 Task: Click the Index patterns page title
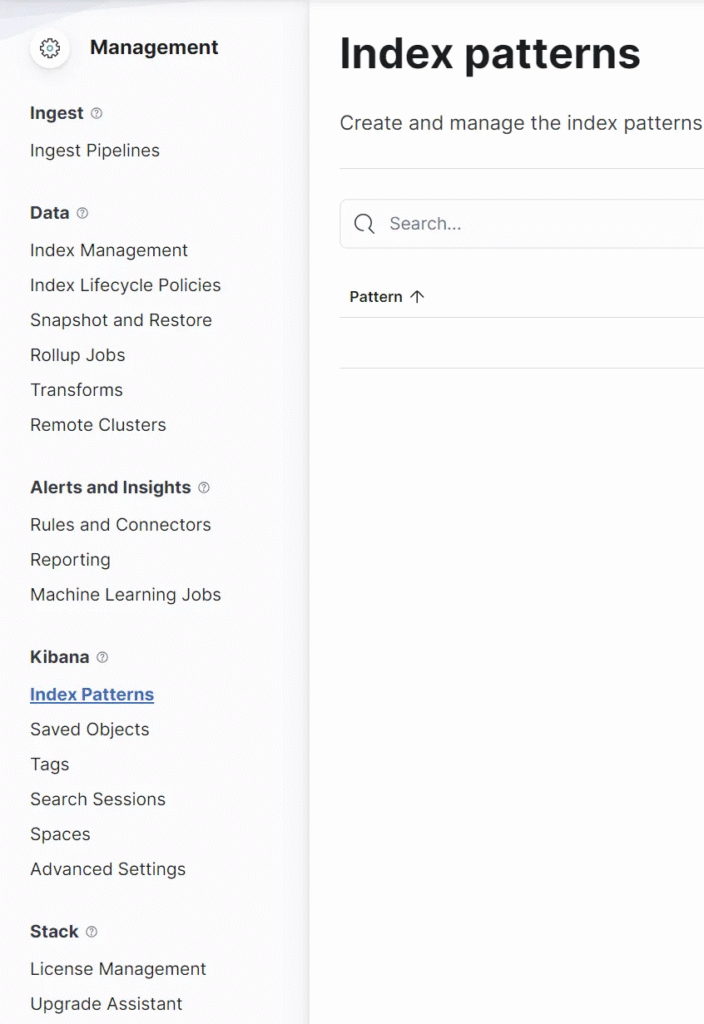coord(490,54)
